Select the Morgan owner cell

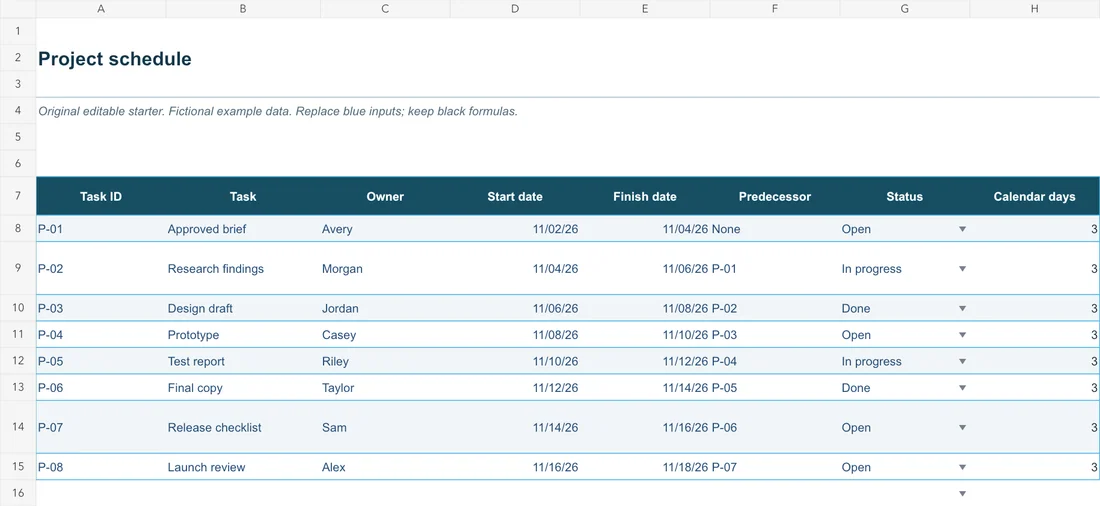coord(385,268)
